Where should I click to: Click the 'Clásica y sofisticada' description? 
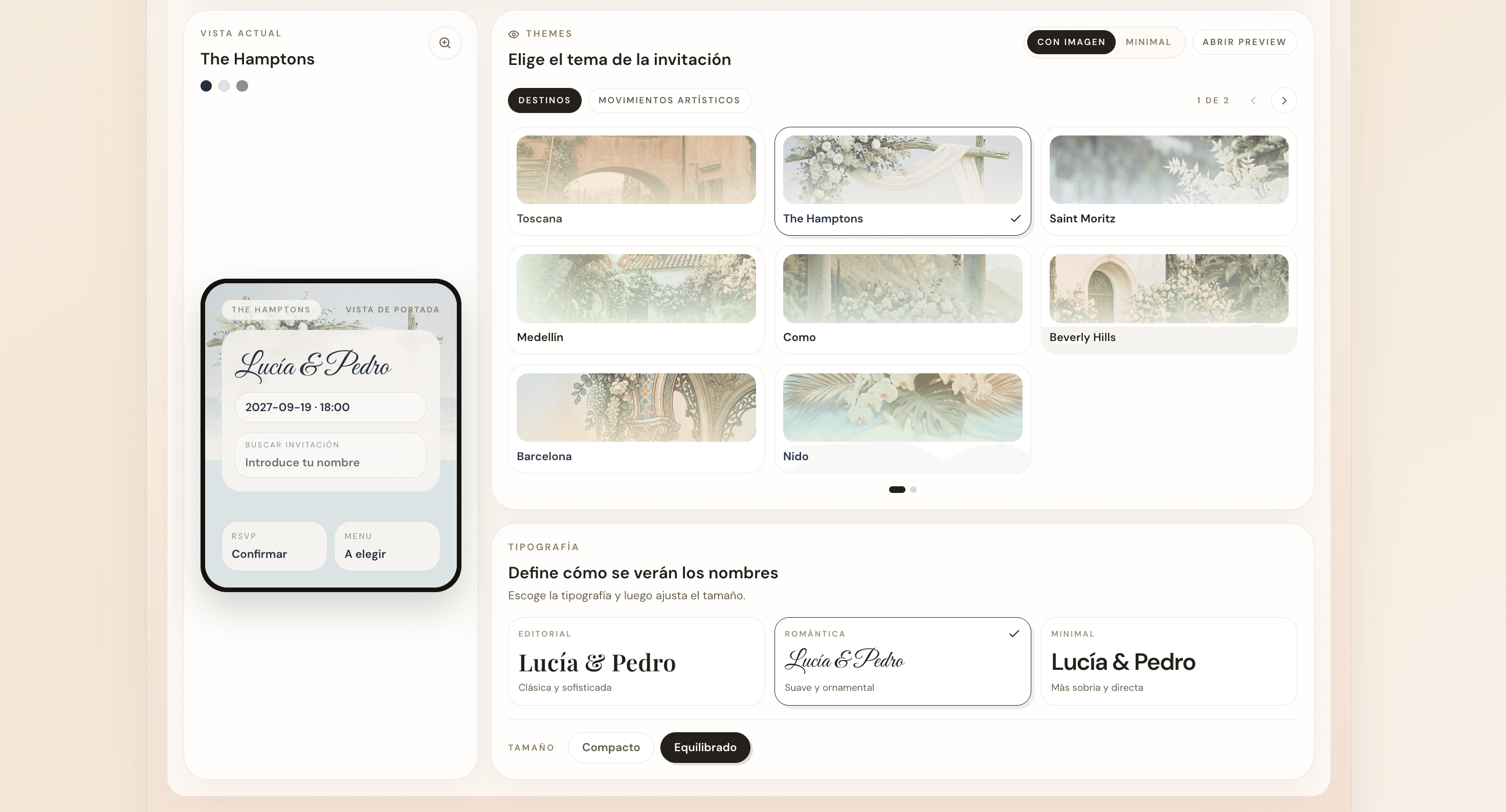click(565, 688)
